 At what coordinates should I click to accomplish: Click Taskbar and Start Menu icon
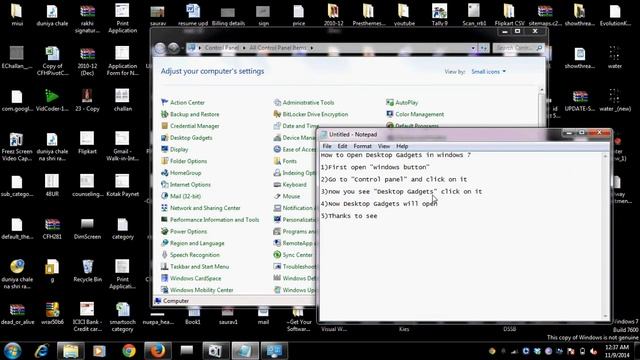pyautogui.click(x=164, y=267)
